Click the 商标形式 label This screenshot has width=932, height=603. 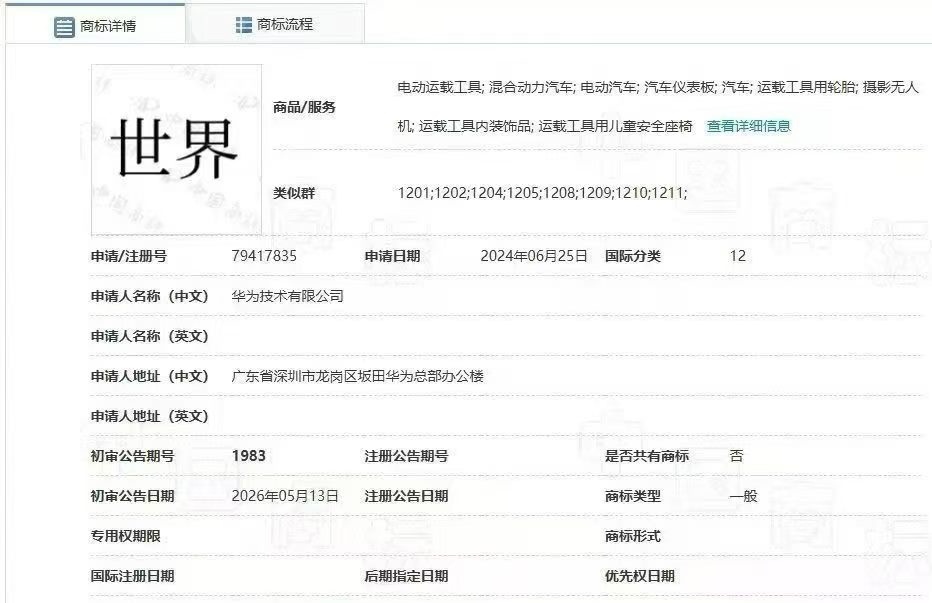633,536
